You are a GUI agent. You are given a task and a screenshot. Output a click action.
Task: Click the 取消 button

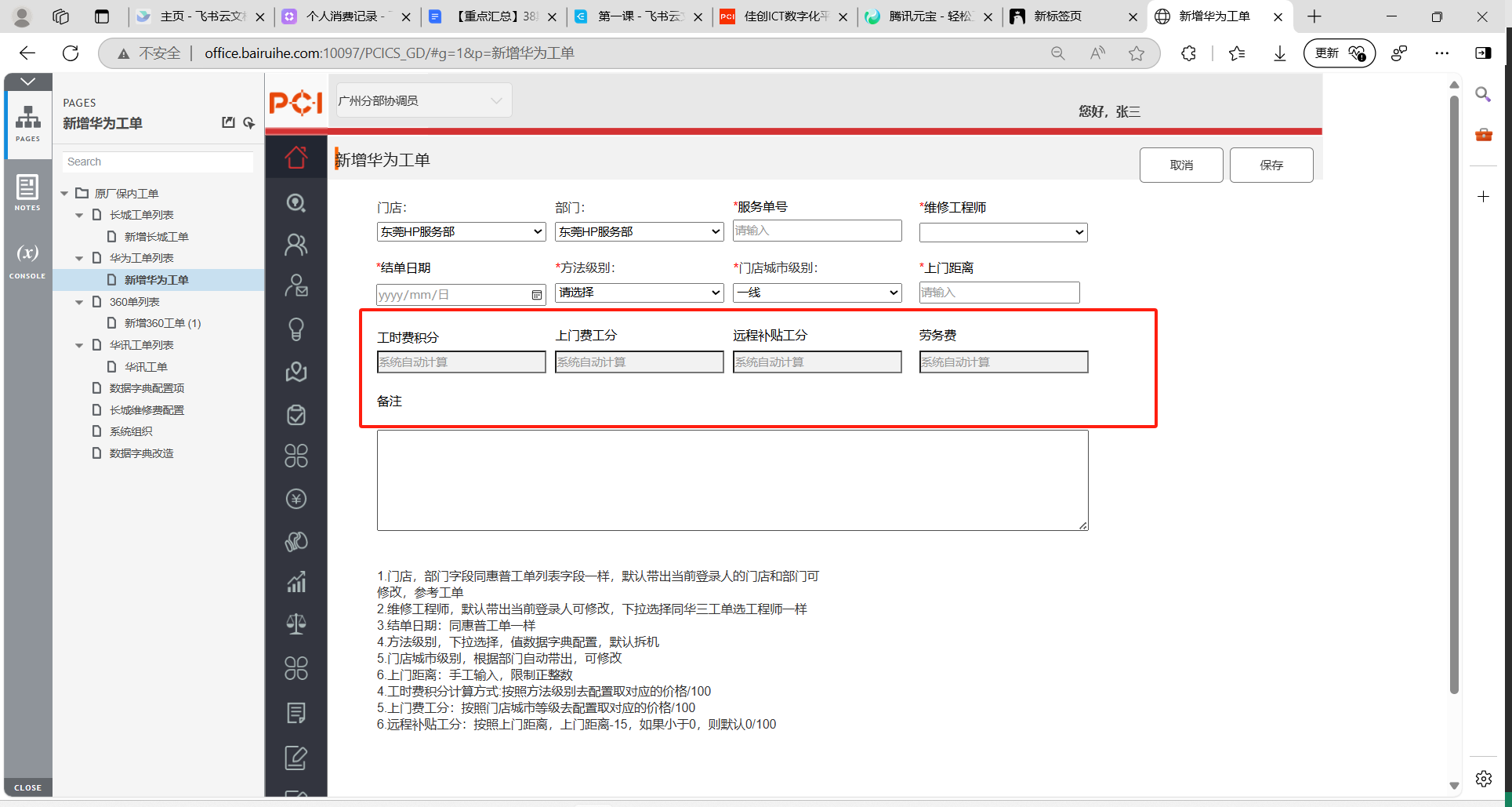point(1181,165)
